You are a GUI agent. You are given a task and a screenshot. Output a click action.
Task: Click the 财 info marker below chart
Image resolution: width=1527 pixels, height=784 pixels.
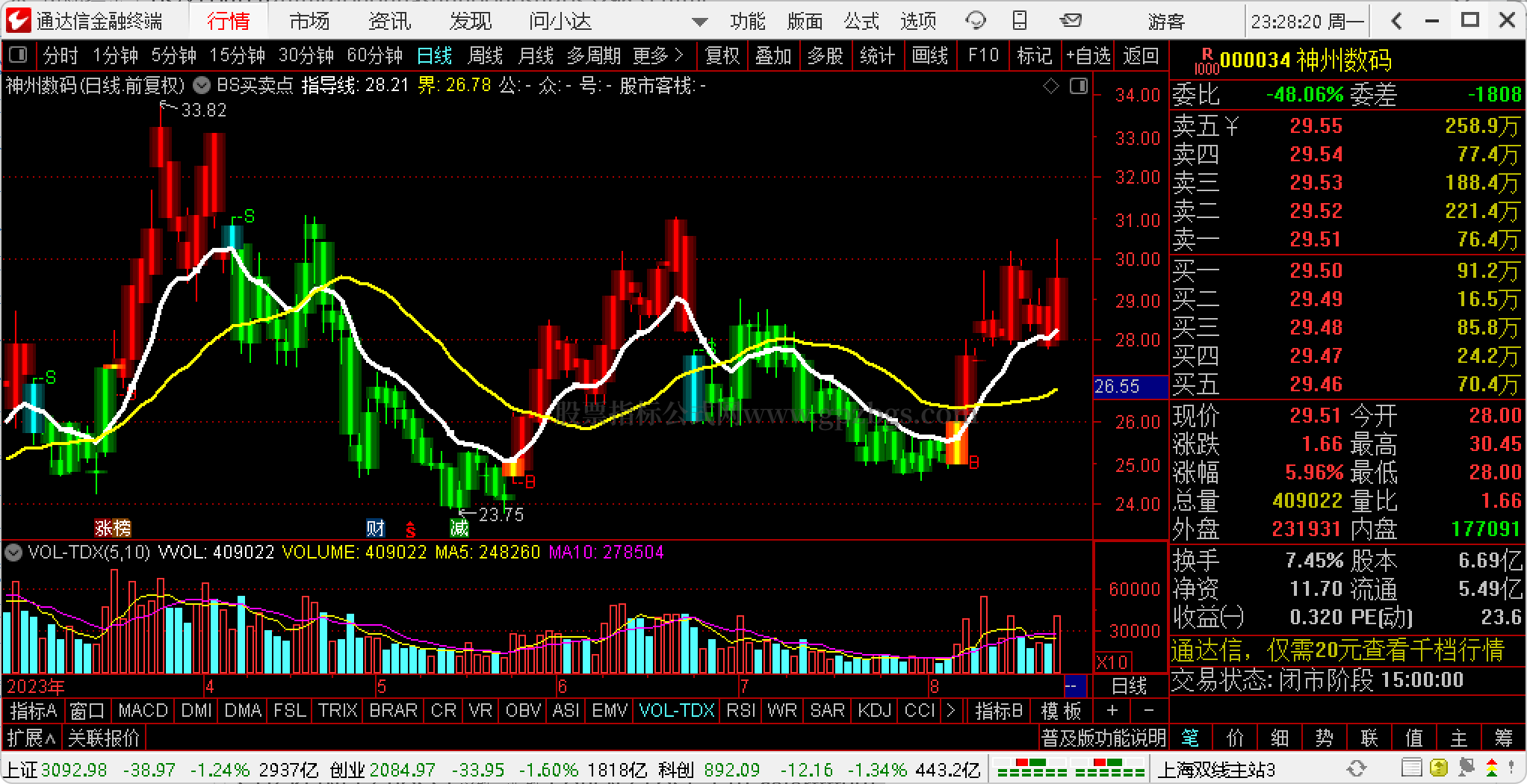tap(375, 529)
